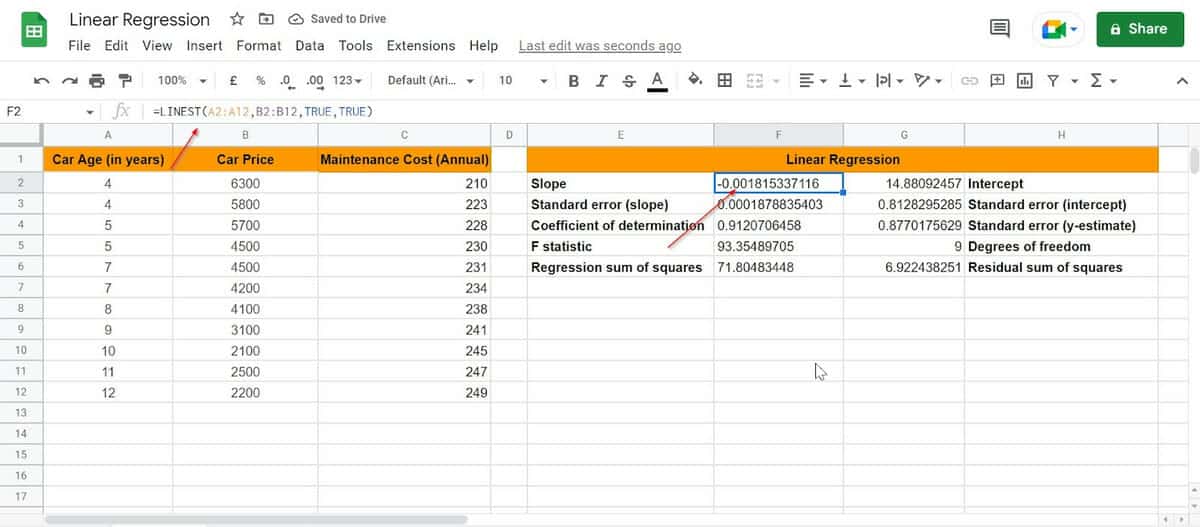This screenshot has width=1200, height=527.
Task: Toggle italic formatting
Action: click(601, 80)
